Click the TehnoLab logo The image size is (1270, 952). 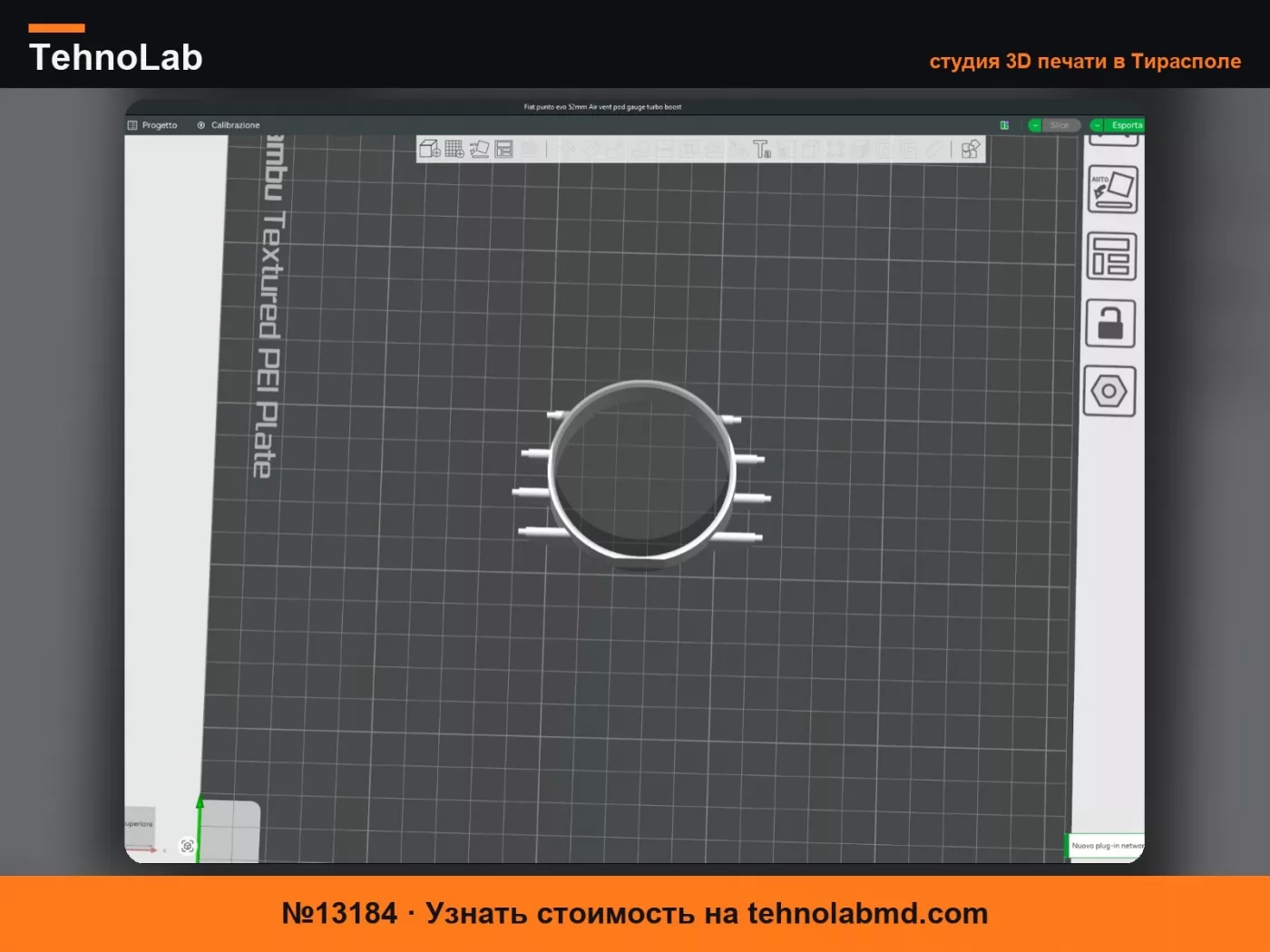(116, 50)
